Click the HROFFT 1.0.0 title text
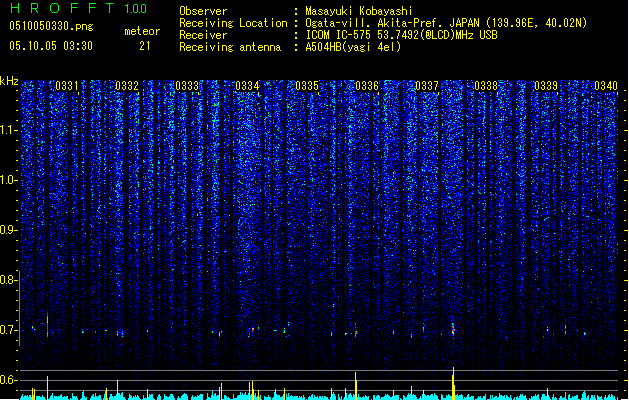 (x=79, y=8)
